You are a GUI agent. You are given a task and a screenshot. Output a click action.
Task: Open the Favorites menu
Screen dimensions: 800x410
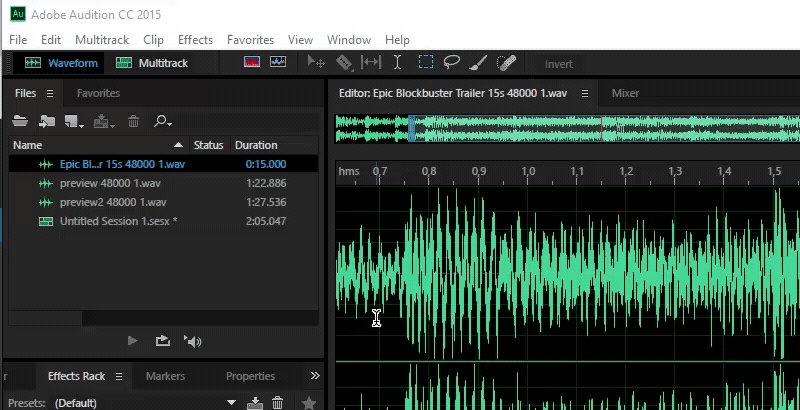tap(251, 40)
